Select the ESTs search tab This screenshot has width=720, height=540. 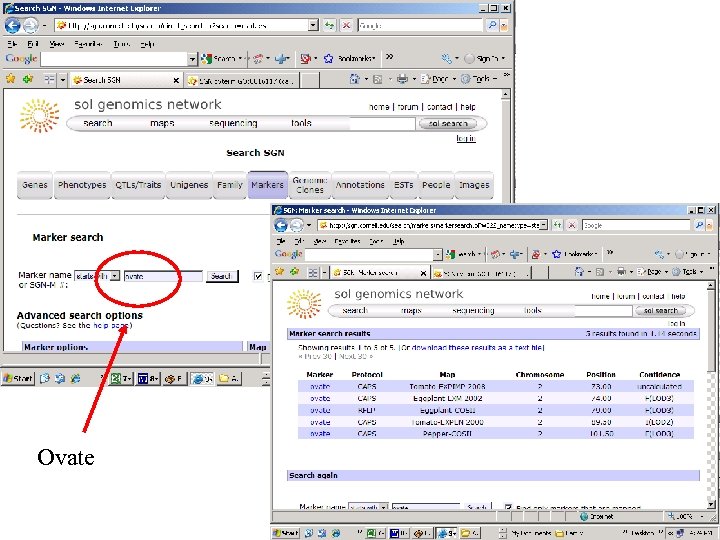tap(403, 185)
